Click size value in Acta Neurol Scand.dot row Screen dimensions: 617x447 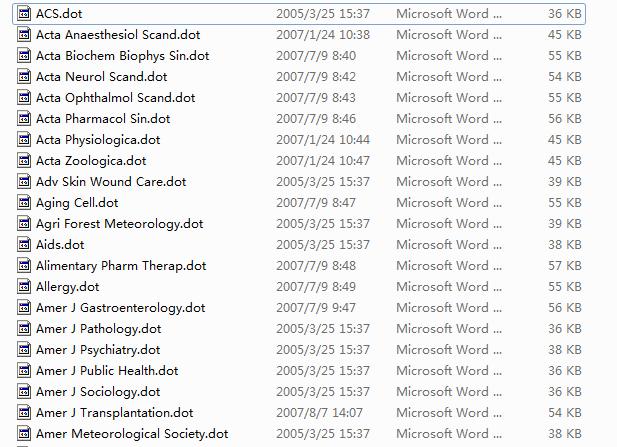coord(565,77)
